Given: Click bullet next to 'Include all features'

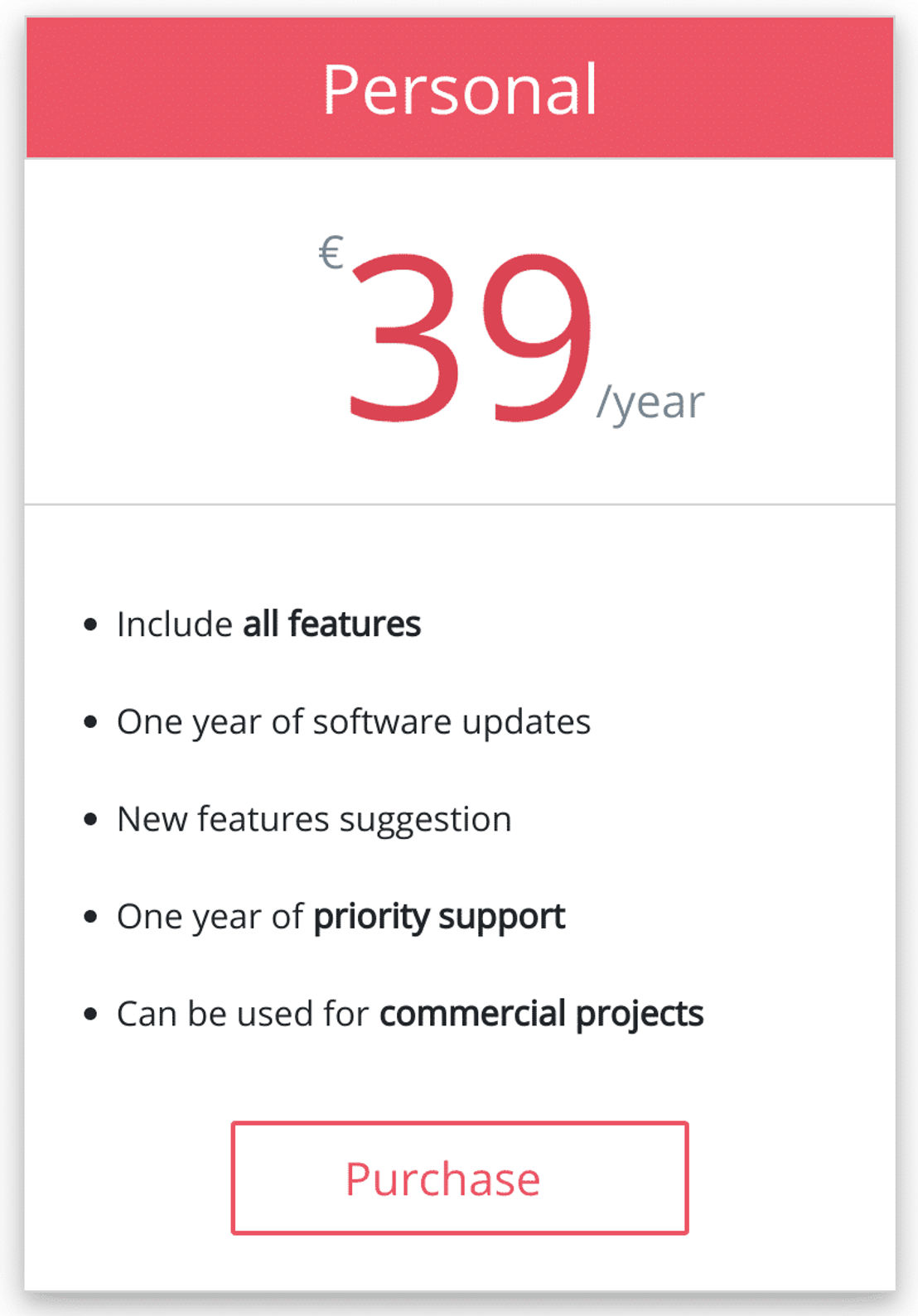Looking at the screenshot, I should tap(91, 624).
